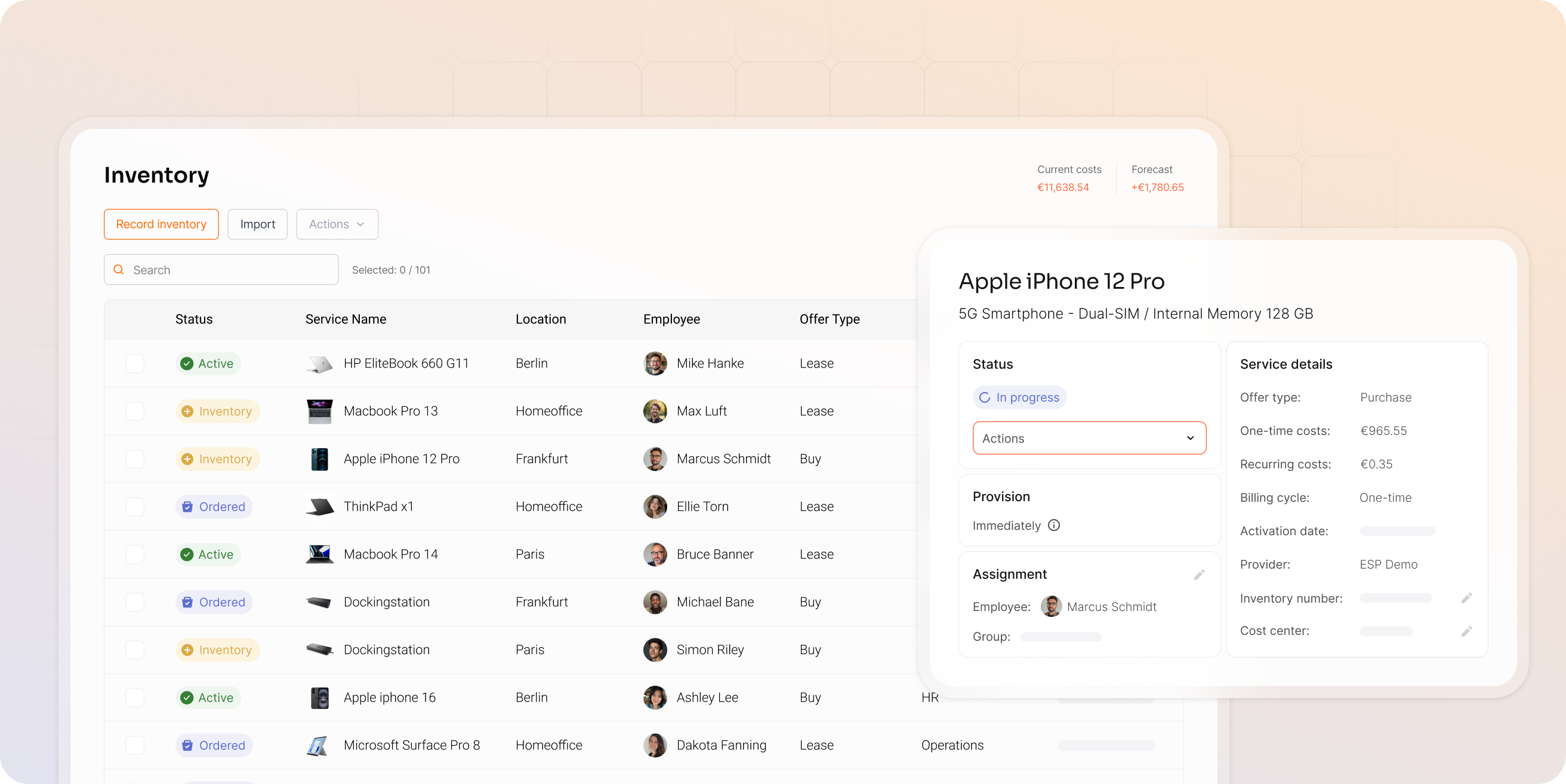1566x784 pixels.
Task: Focus the Search input field
Action: [221, 269]
